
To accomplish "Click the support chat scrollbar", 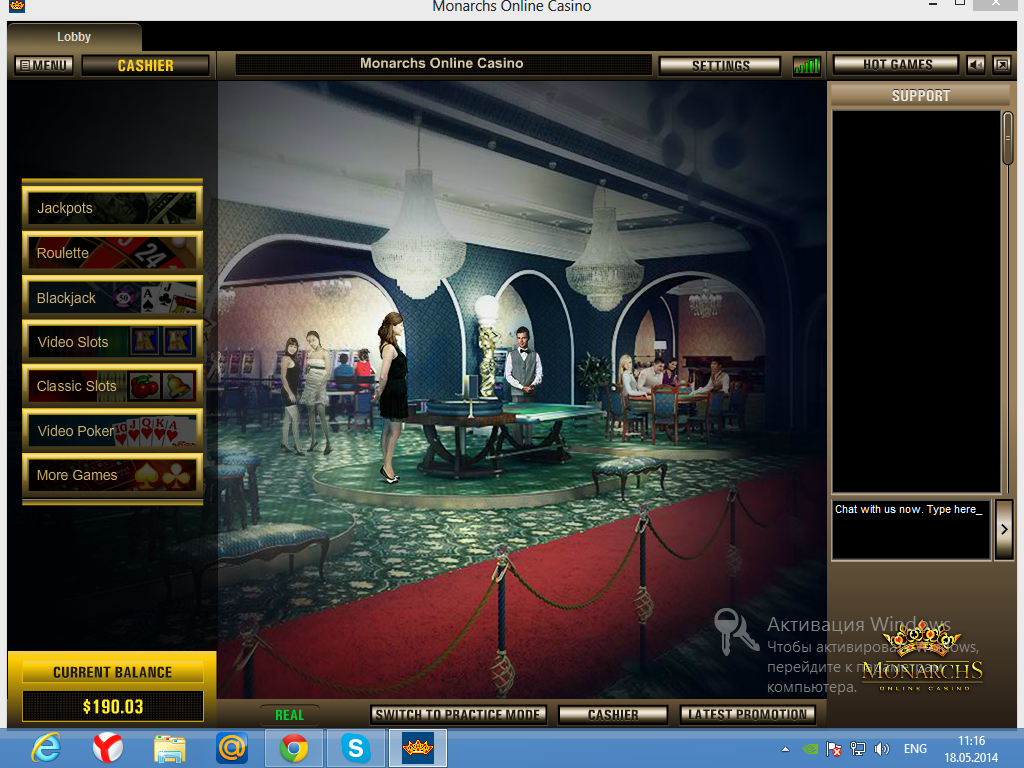I will pos(1008,138).
